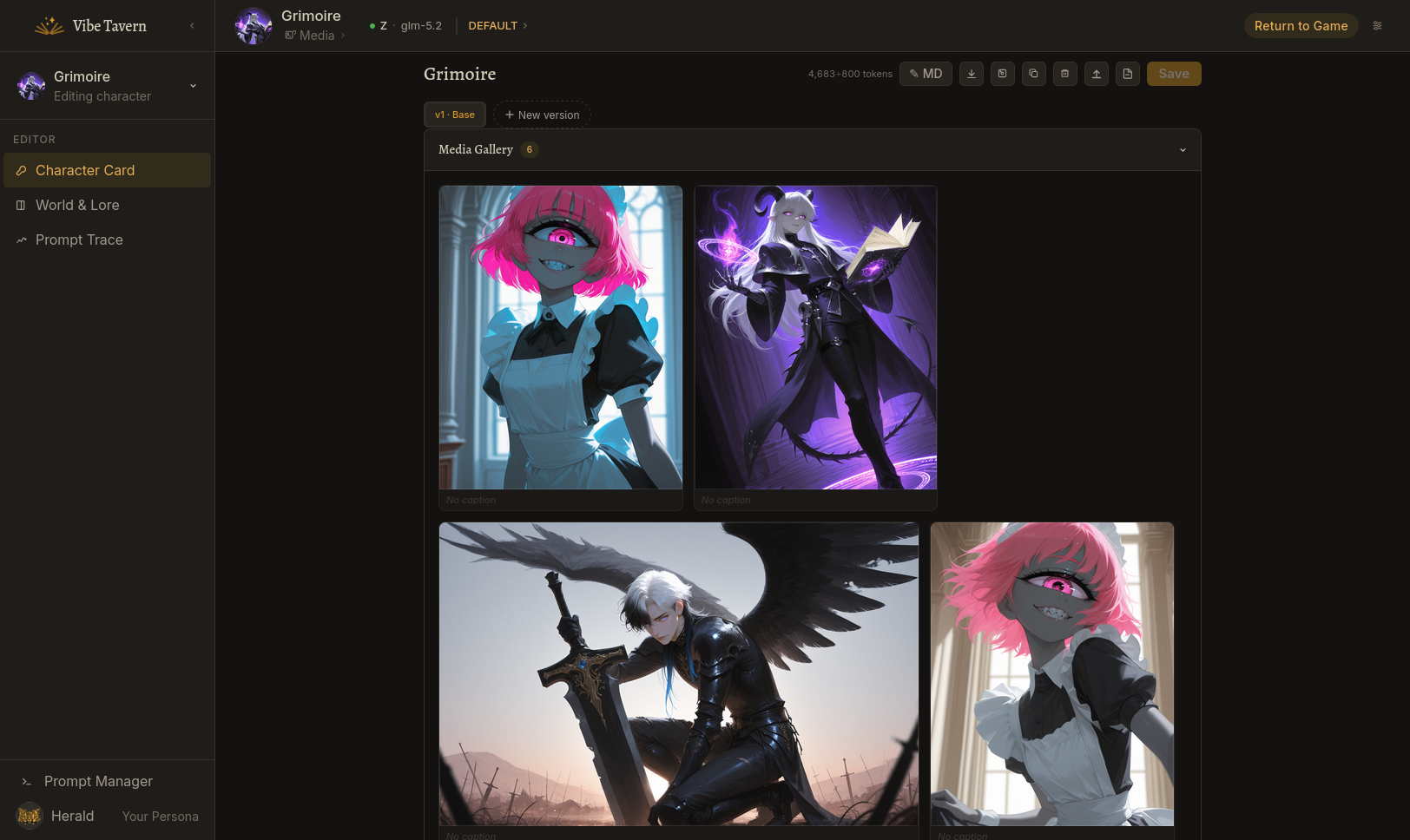Go to World & Lore
Viewport: 1410px width, 840px height.
[x=108, y=205]
